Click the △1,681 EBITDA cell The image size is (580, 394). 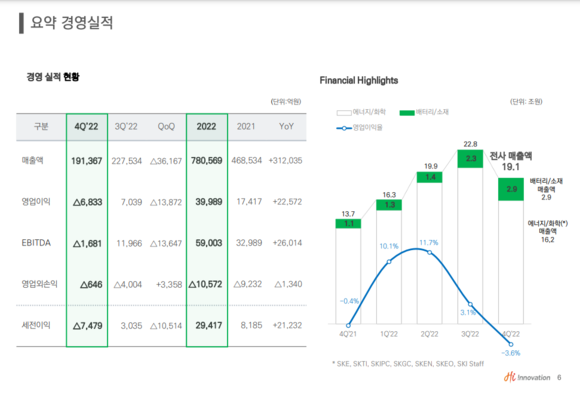[x=88, y=243]
